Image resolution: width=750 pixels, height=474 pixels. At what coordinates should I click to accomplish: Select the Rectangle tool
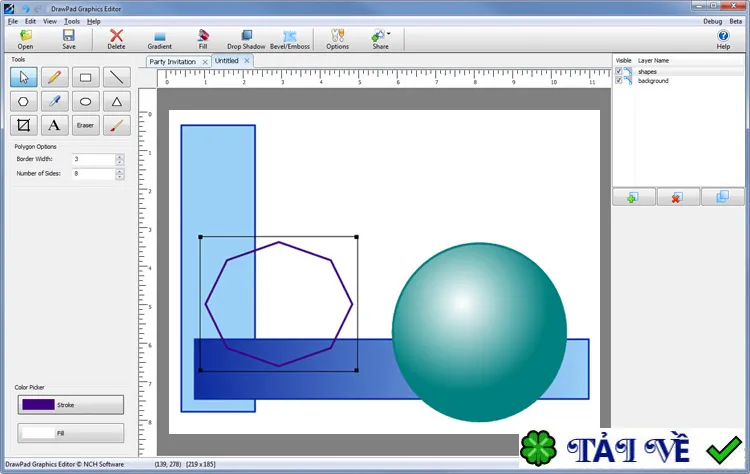(86, 77)
